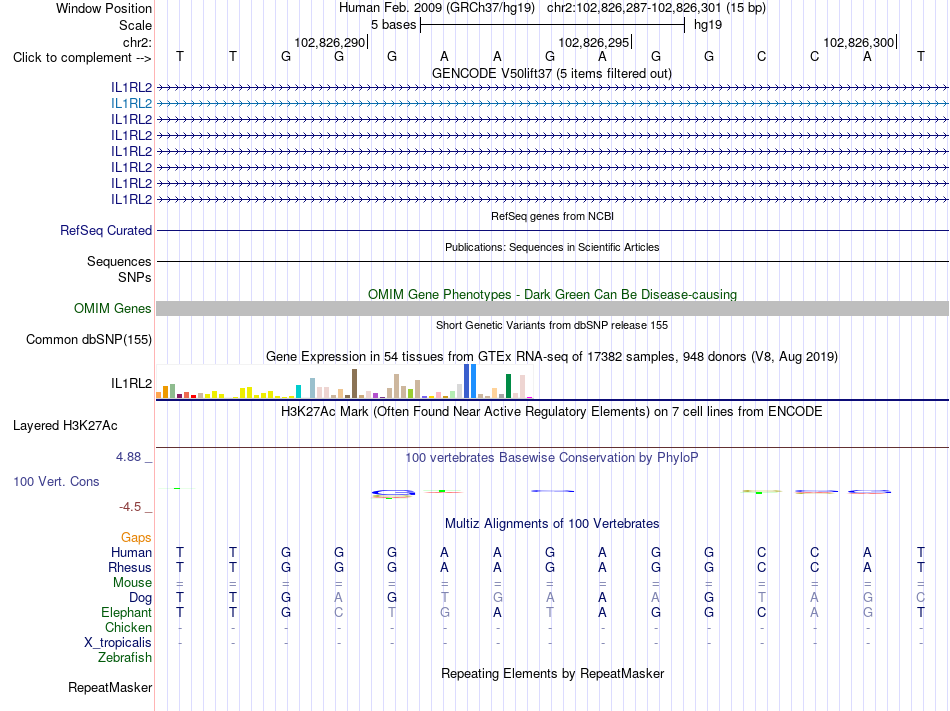Select the Mouse species row label

pos(133,583)
